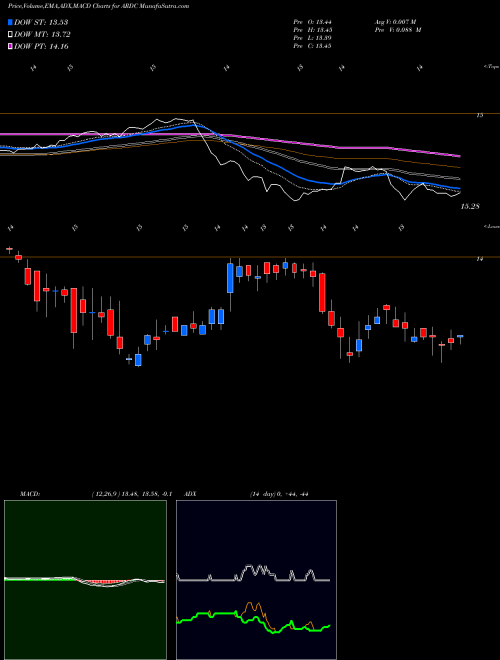Click the '14' price axis label on candlestick chart
The image size is (500, 660).
(480, 259)
